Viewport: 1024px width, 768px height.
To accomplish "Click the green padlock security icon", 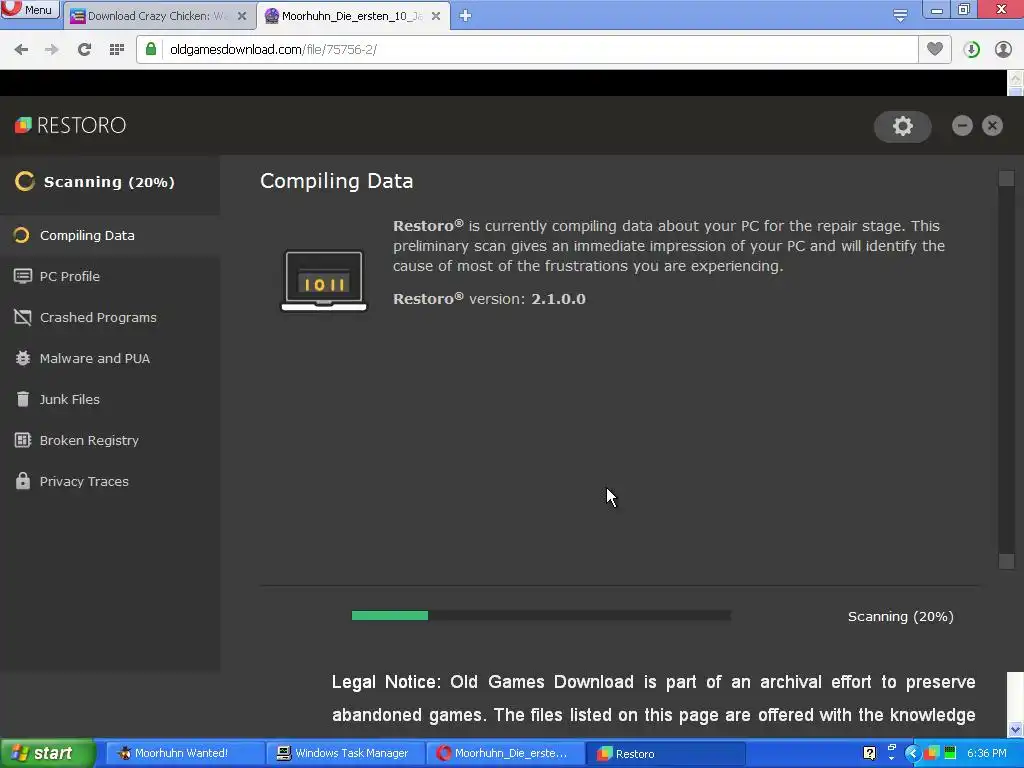I will tap(151, 49).
